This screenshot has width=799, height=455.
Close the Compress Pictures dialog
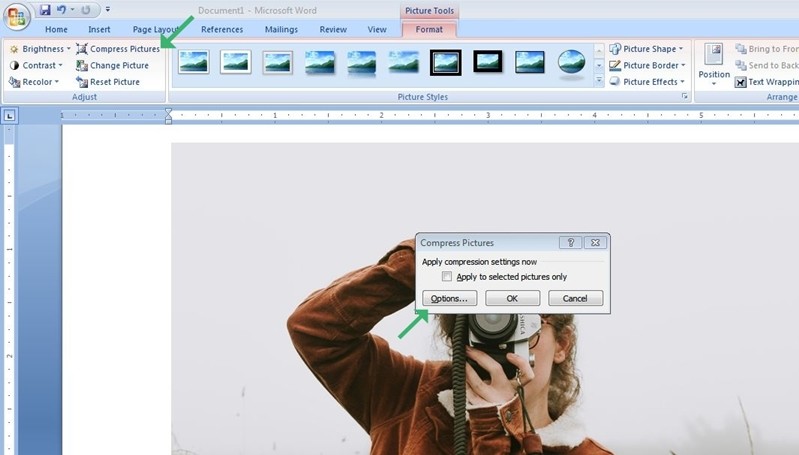pos(595,243)
